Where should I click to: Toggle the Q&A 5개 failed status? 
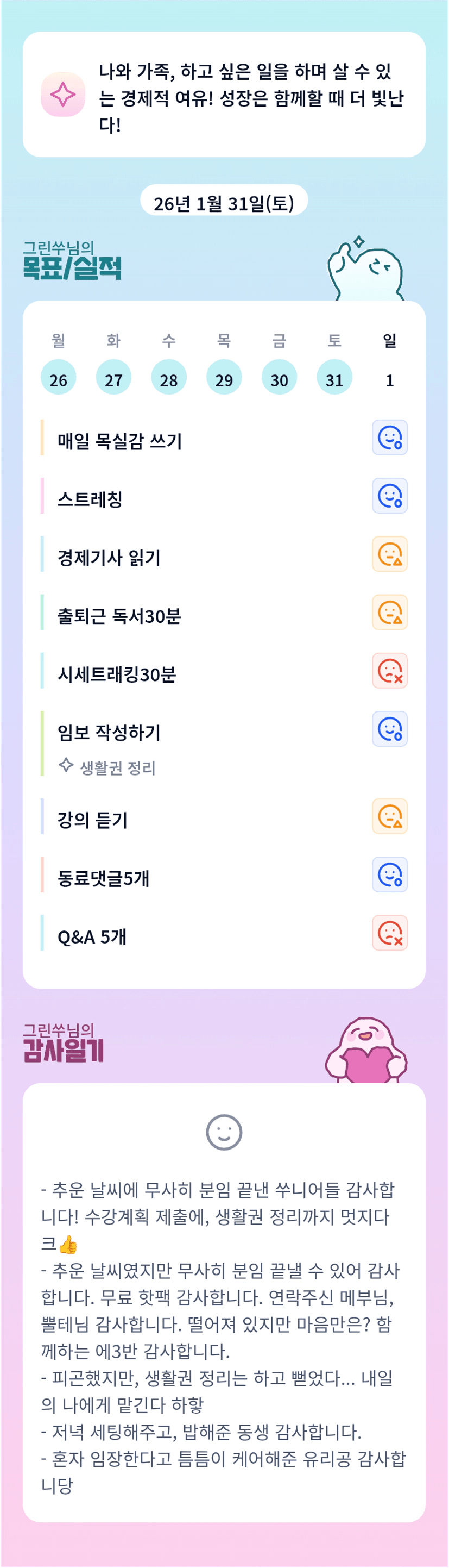389,933
